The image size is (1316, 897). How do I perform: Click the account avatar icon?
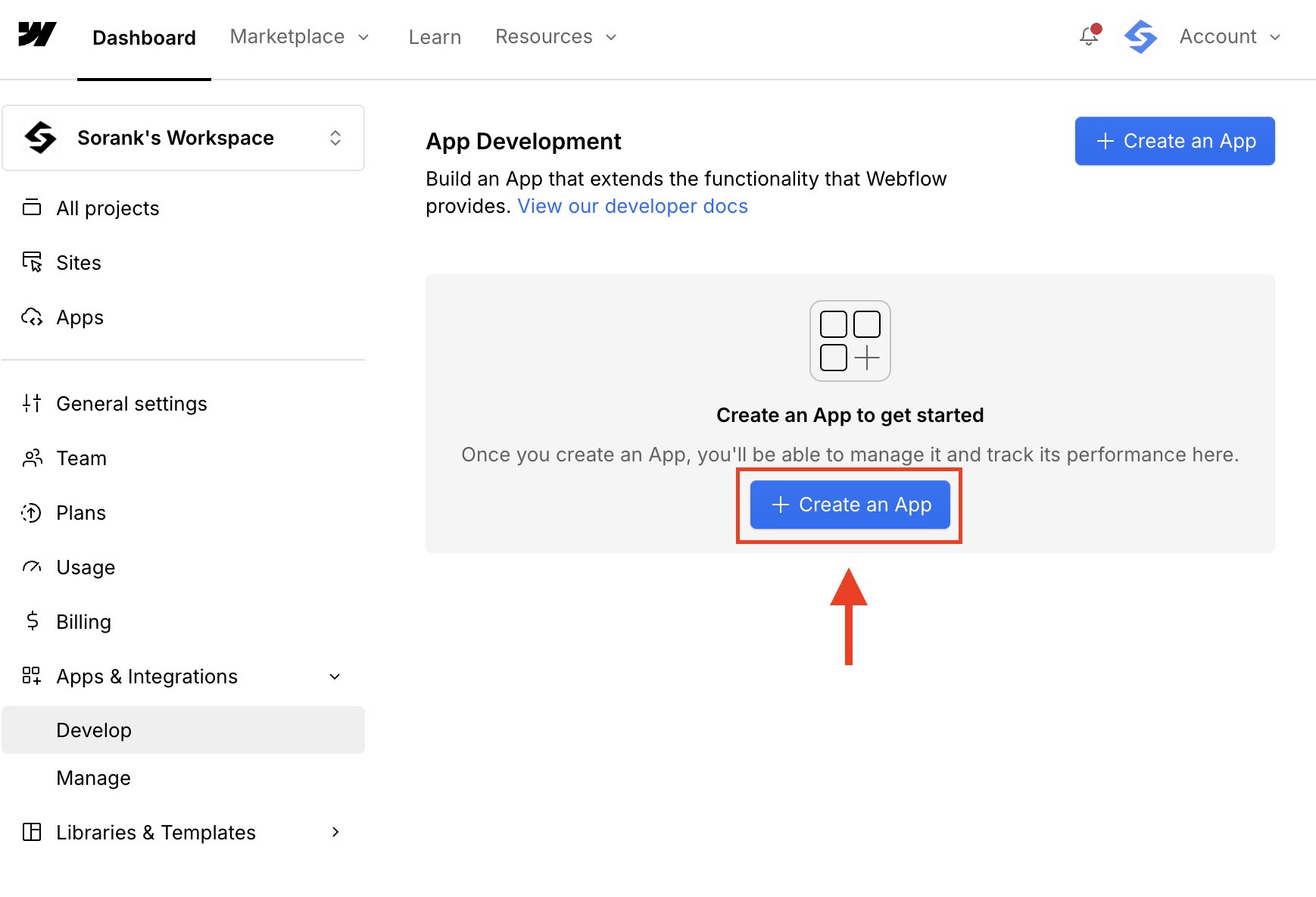coord(1140,36)
